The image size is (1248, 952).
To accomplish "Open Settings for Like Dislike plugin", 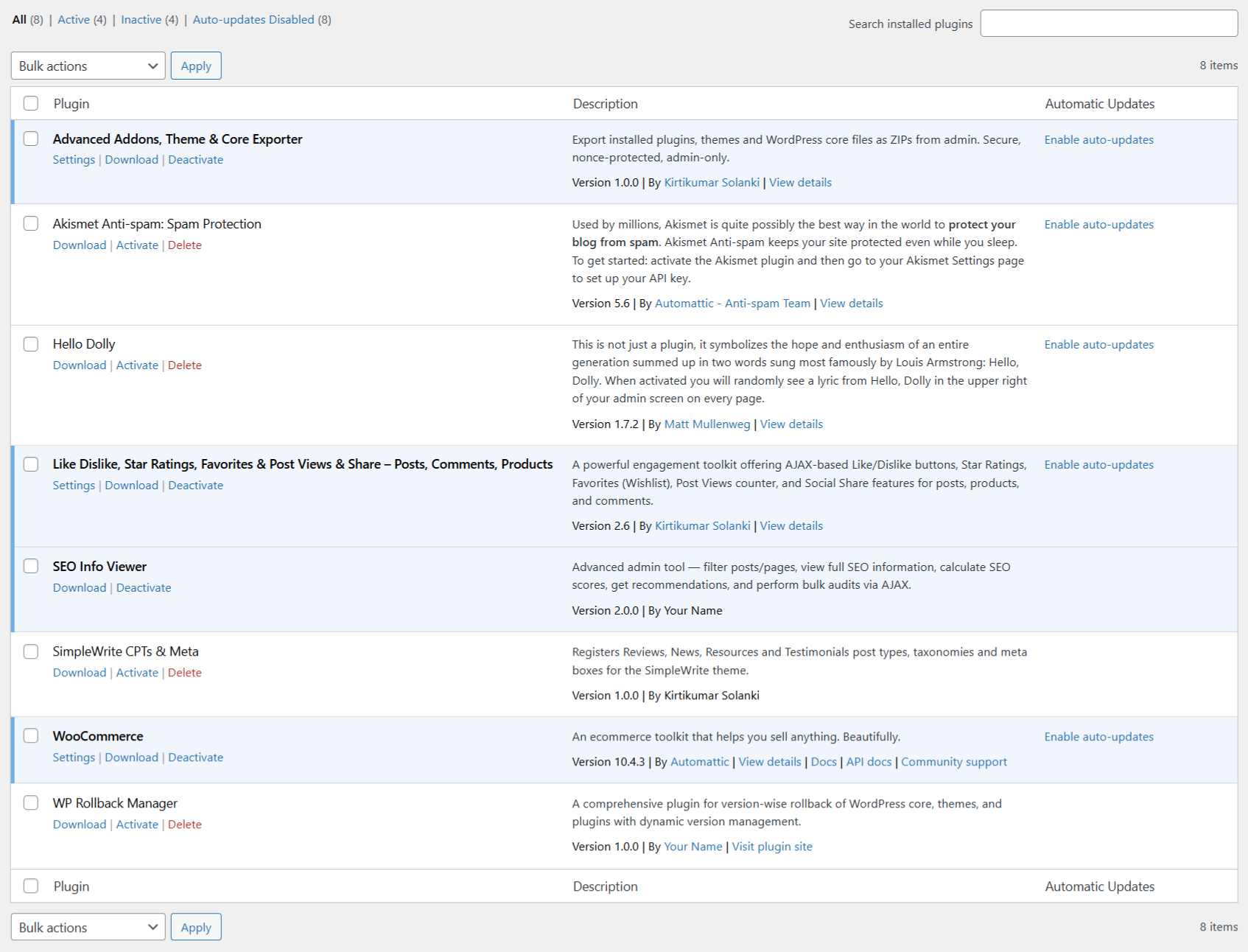I will 74,486.
